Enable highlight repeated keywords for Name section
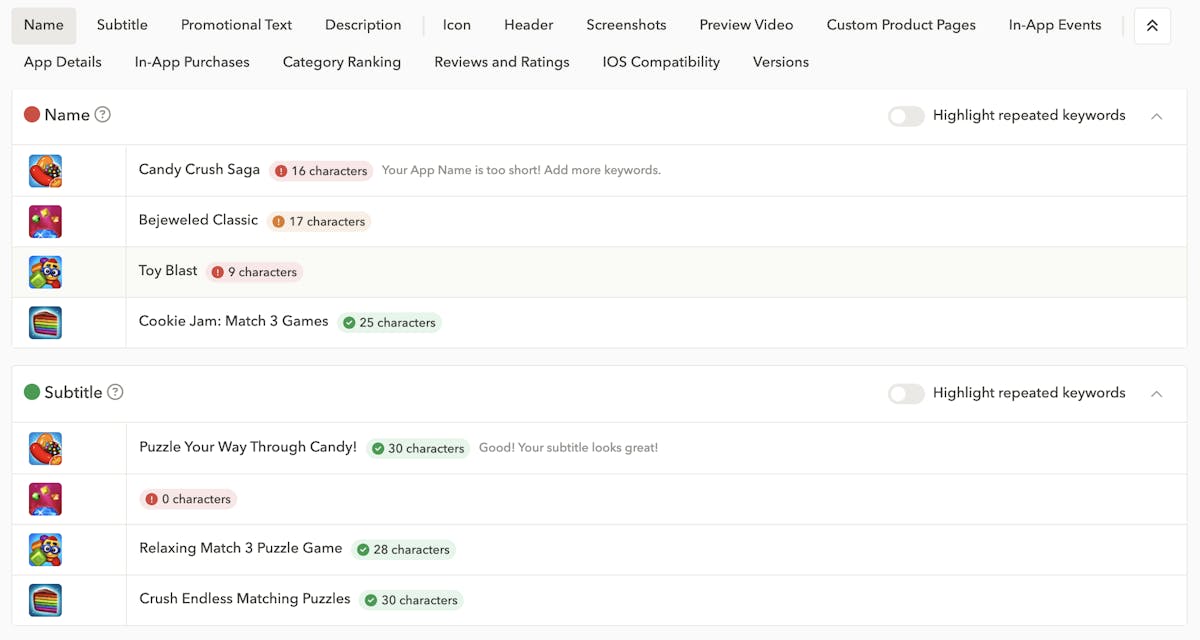The height and width of the screenshot is (640, 1200). pyautogui.click(x=906, y=116)
